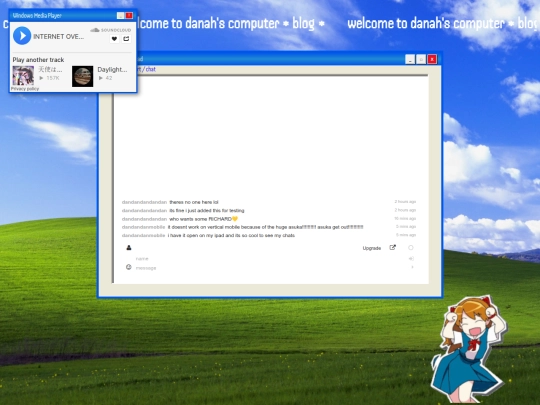Click the Upgrade link in chat
The width and height of the screenshot is (540, 405).
[x=372, y=248]
